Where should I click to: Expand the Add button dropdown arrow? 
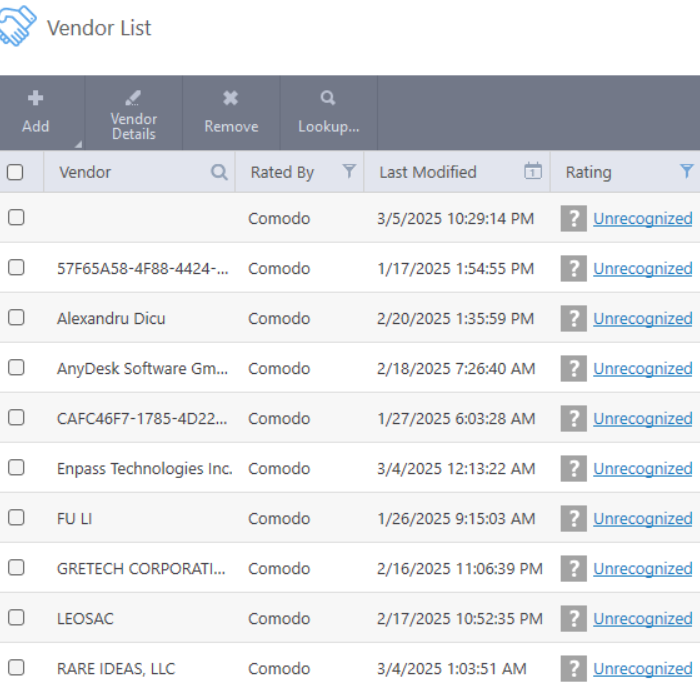[x=77, y=143]
